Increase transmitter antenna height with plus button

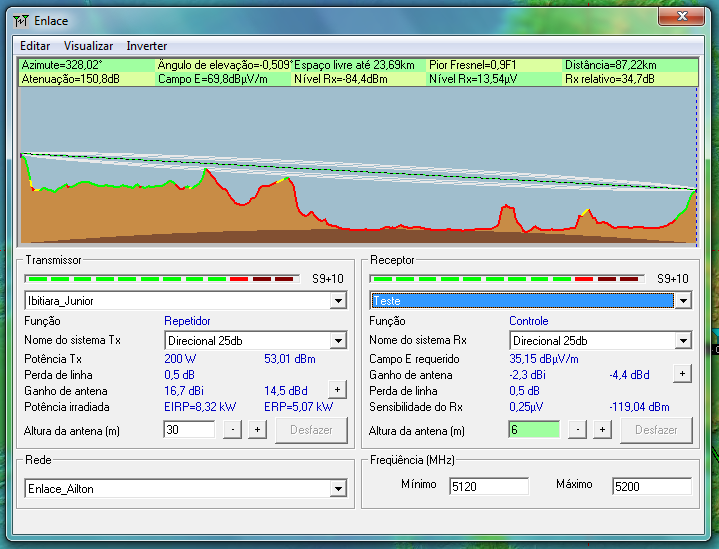pyautogui.click(x=257, y=430)
